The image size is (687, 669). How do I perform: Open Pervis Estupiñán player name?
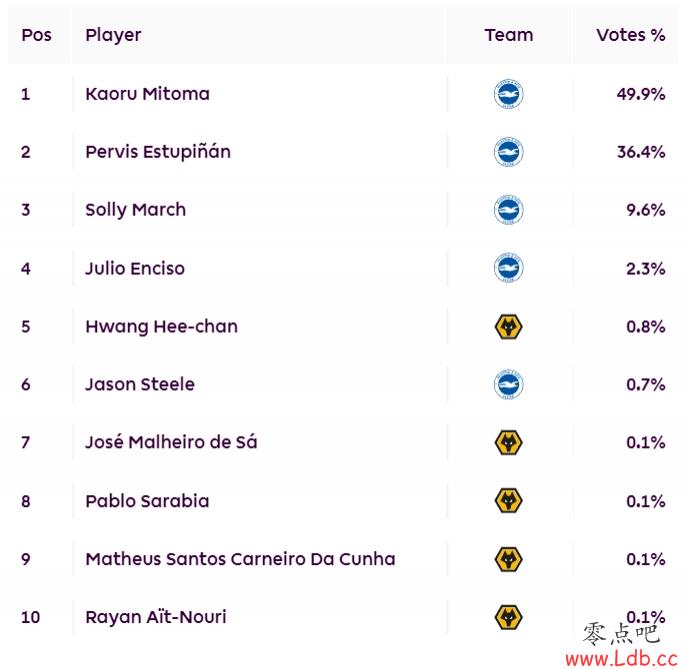158,152
